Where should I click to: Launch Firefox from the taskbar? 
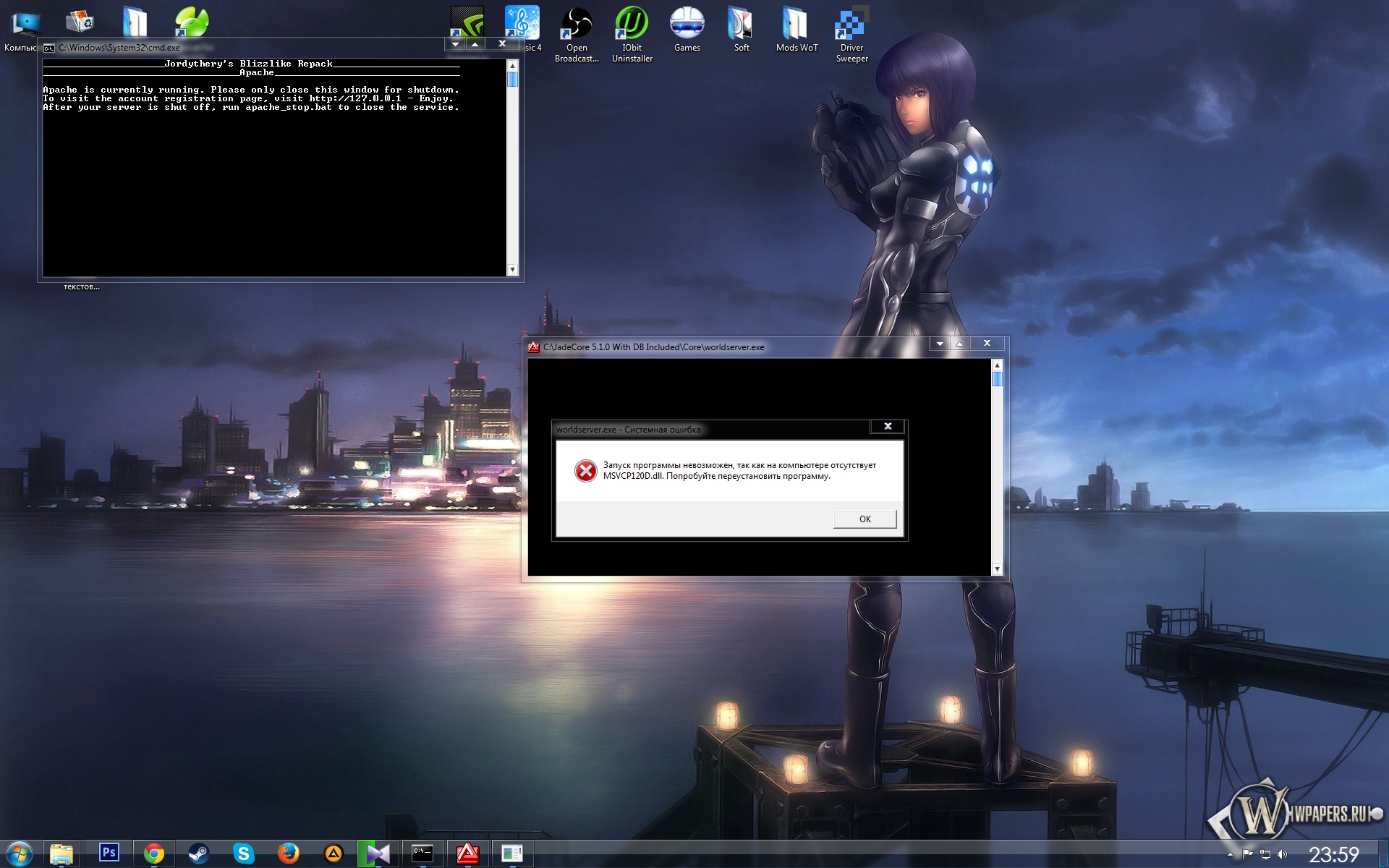pos(288,854)
